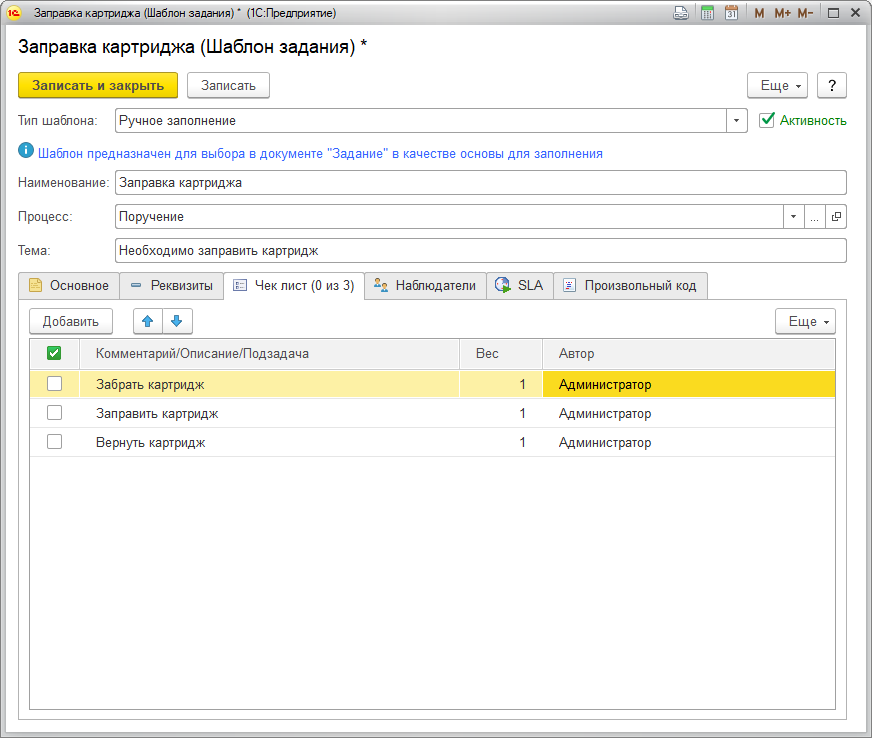872x738 pixels.
Task: Select the Заправить картридж row text
Action: pyautogui.click(x=157, y=414)
